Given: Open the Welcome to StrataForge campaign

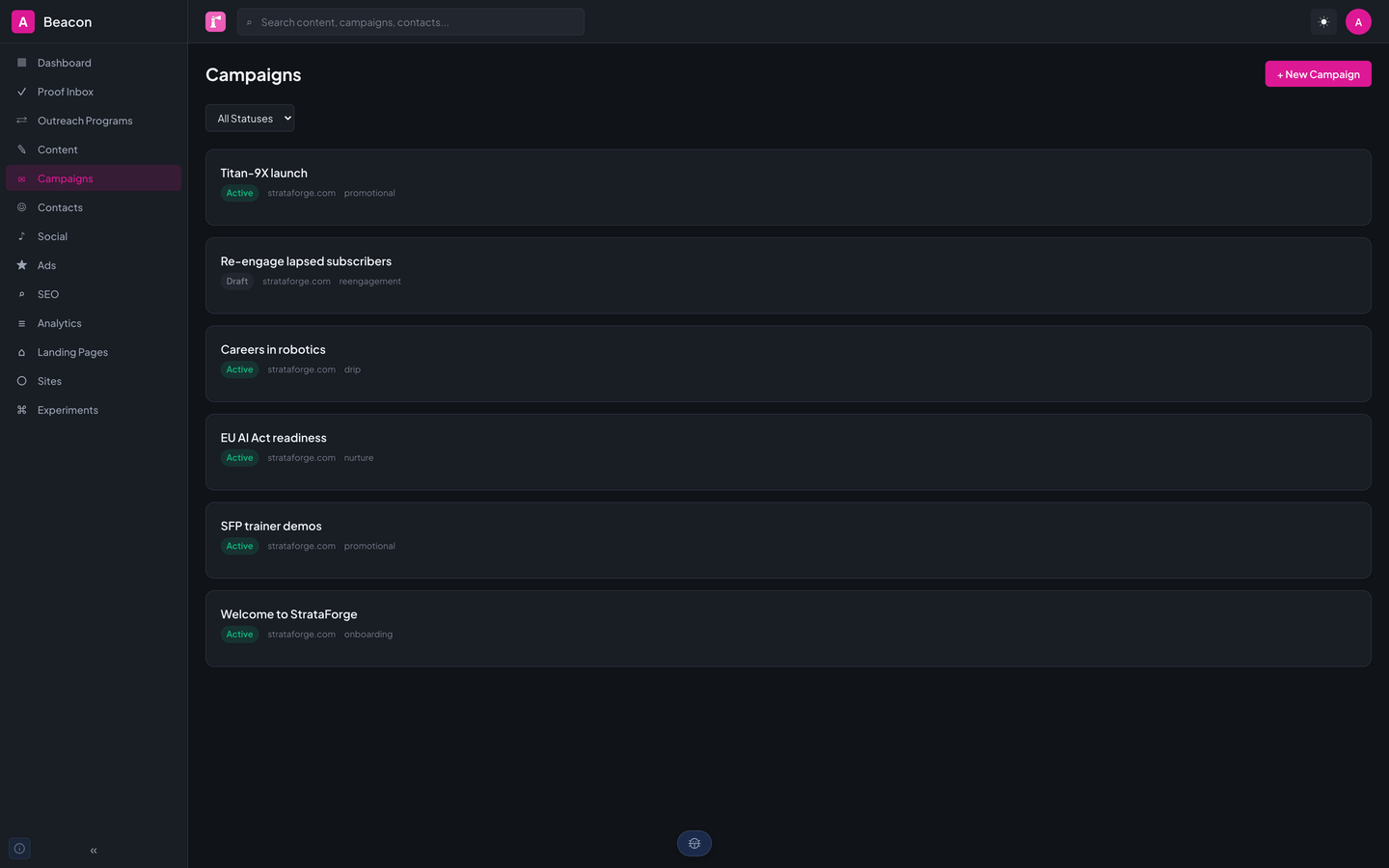Looking at the screenshot, I should [x=788, y=629].
